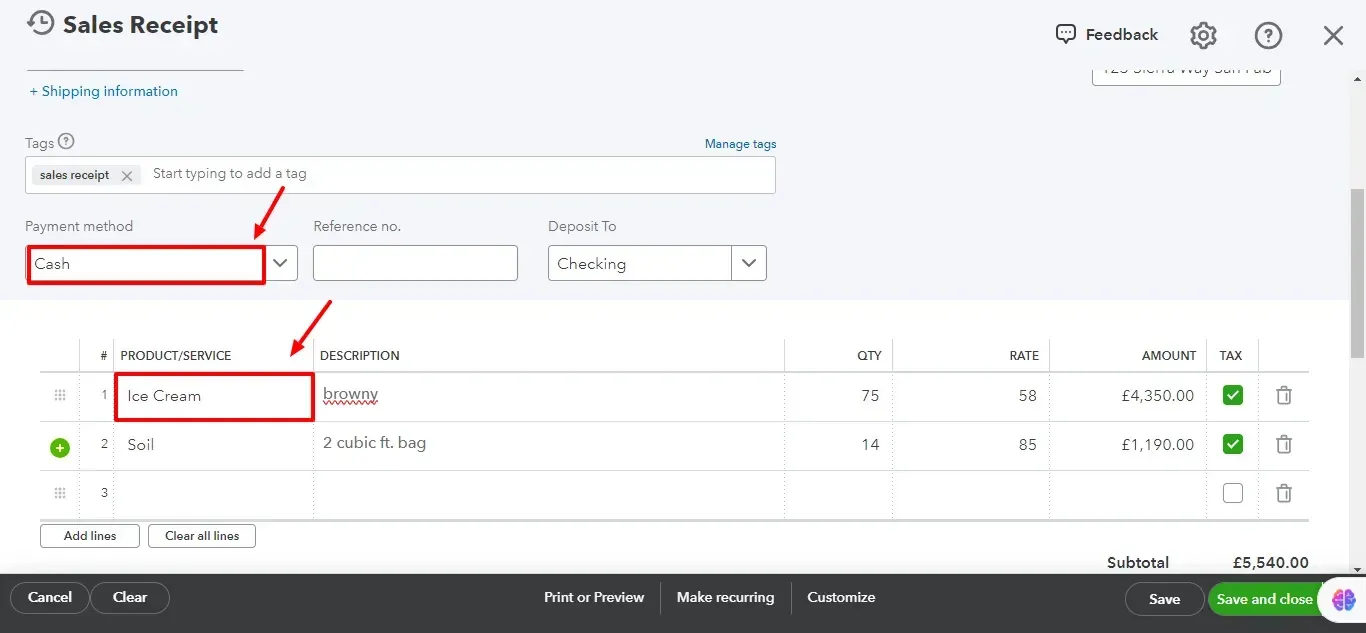Screen dimensions: 1366x633
Task: Open the Help question mark icon
Action: [1268, 35]
